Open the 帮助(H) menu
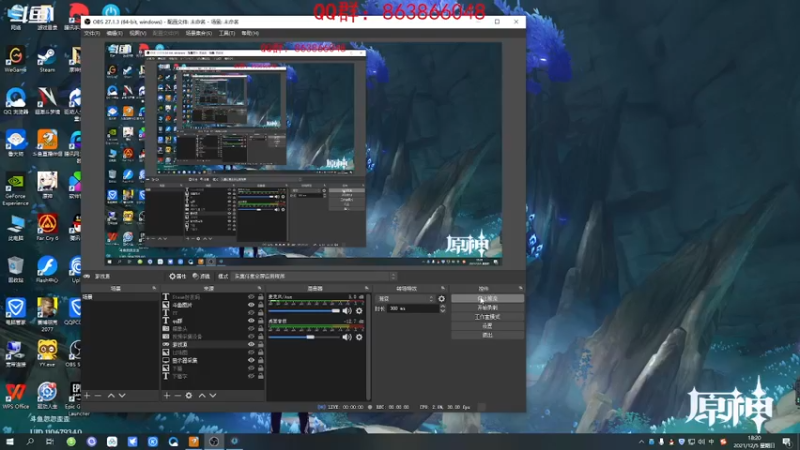800x450 pixels. (250, 33)
